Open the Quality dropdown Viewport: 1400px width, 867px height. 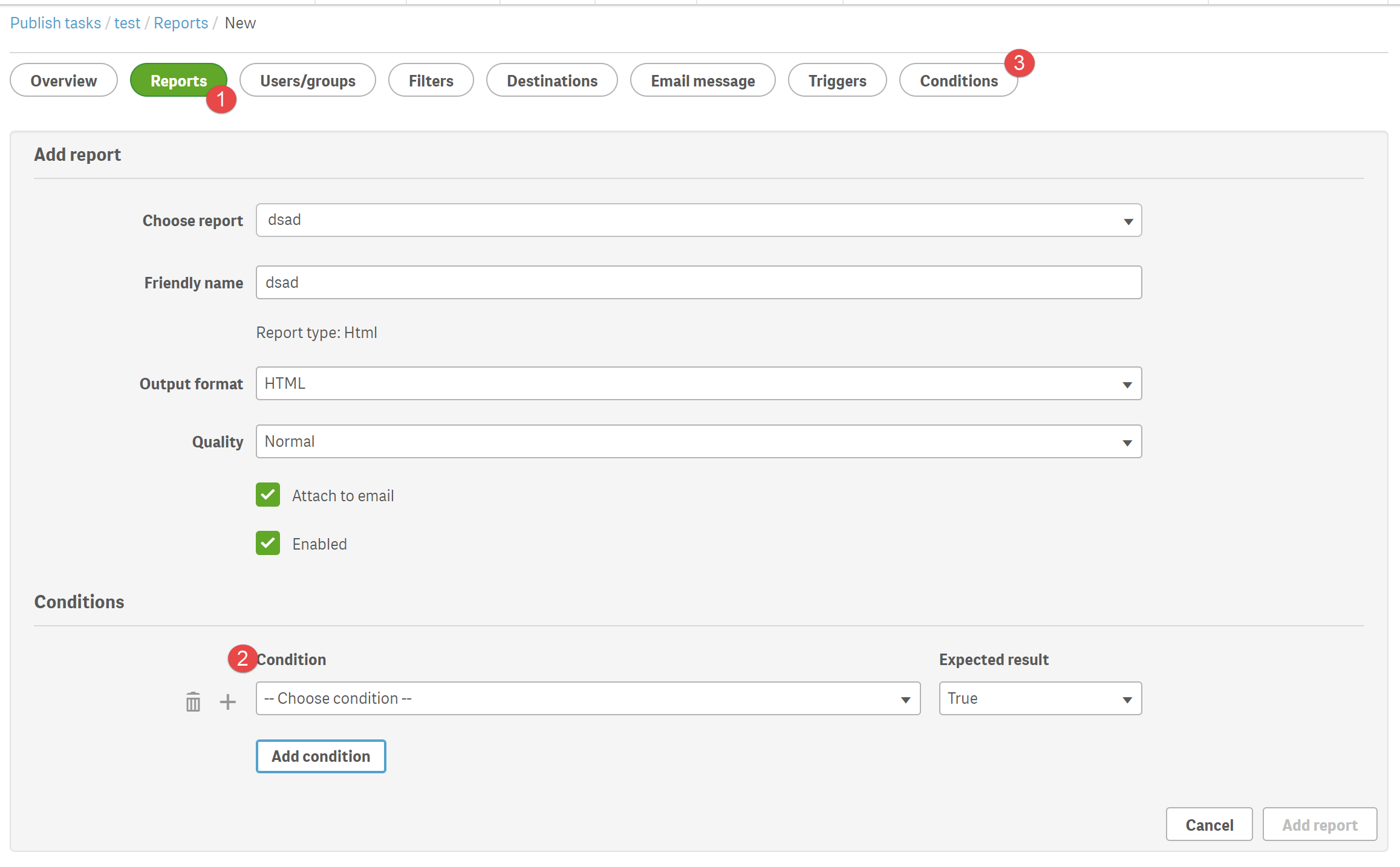[x=698, y=441]
